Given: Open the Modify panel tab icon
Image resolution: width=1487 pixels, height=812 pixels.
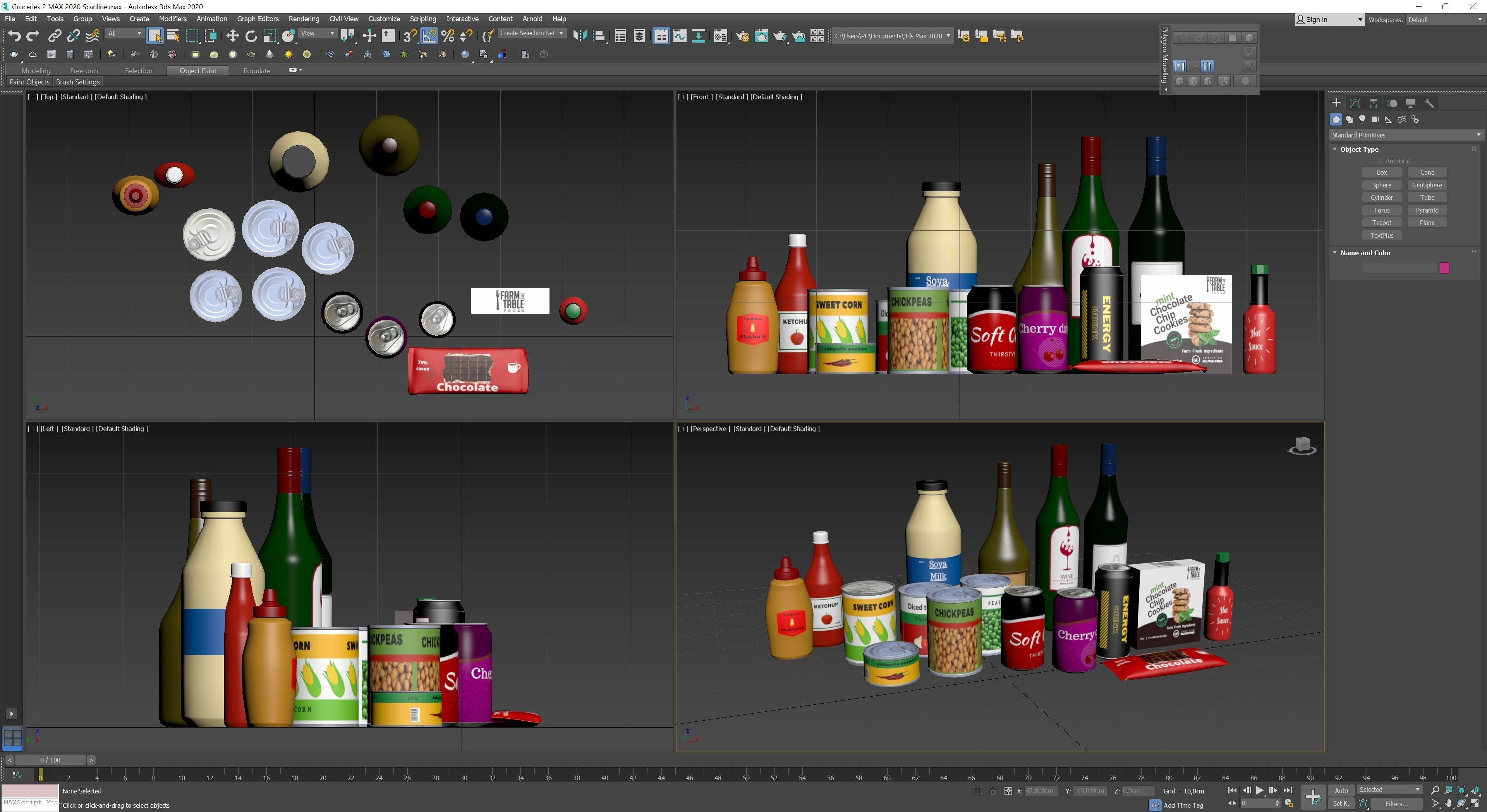Looking at the screenshot, I should [1355, 103].
